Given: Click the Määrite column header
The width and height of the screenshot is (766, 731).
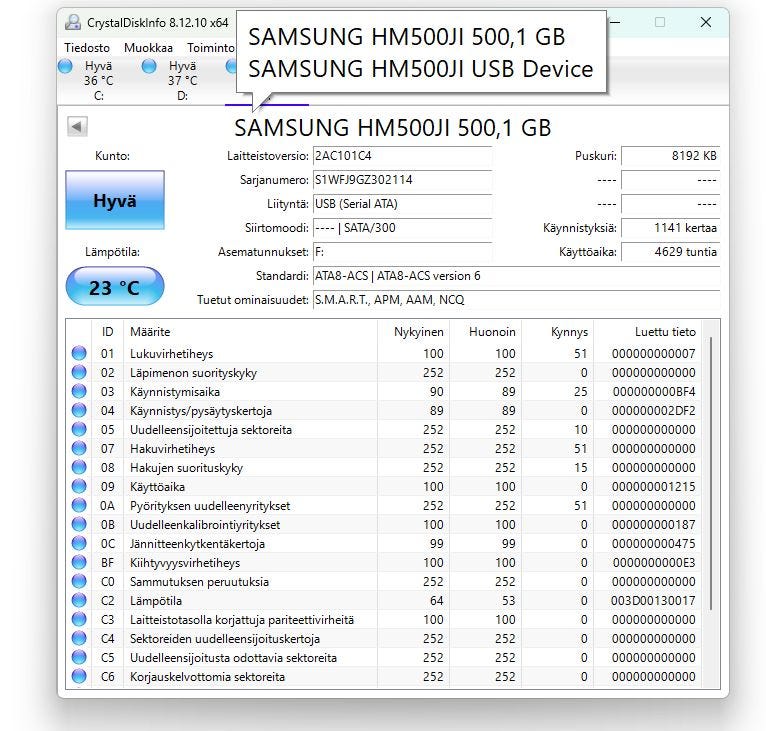Looking at the screenshot, I should (251, 332).
